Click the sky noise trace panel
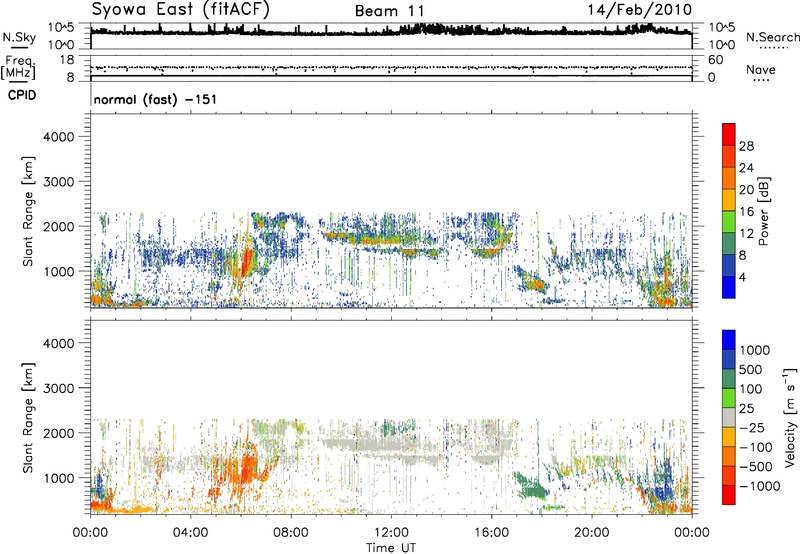The width and height of the screenshot is (800, 554). coord(391,36)
